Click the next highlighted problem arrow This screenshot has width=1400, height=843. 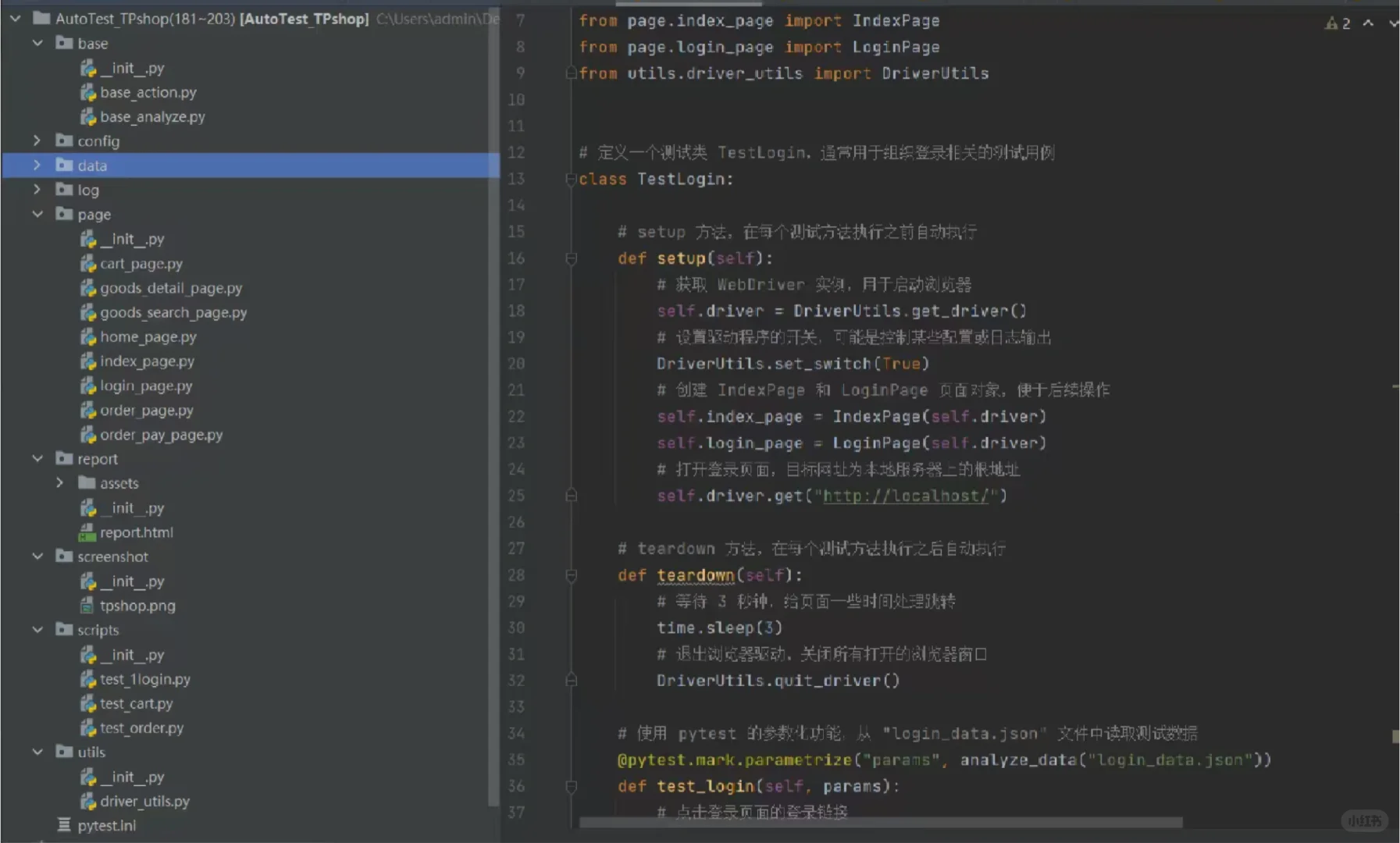1393,23
